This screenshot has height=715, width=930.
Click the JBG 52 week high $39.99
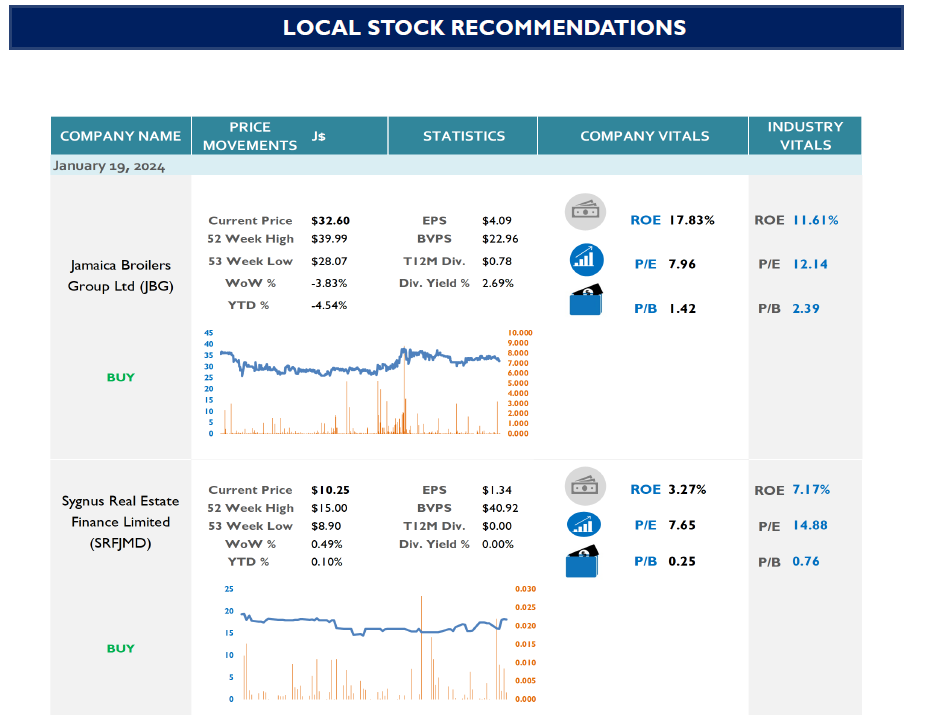329,238
